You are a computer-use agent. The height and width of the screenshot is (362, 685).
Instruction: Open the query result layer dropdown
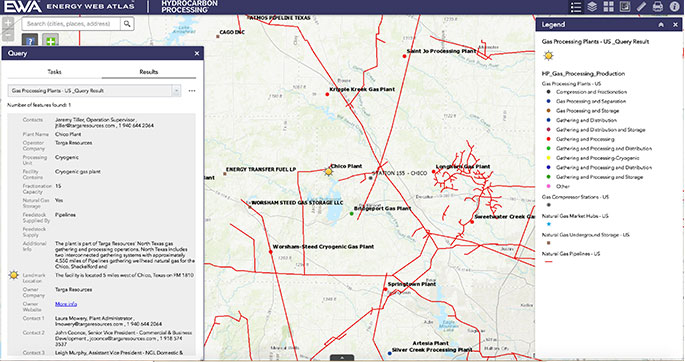click(x=176, y=91)
